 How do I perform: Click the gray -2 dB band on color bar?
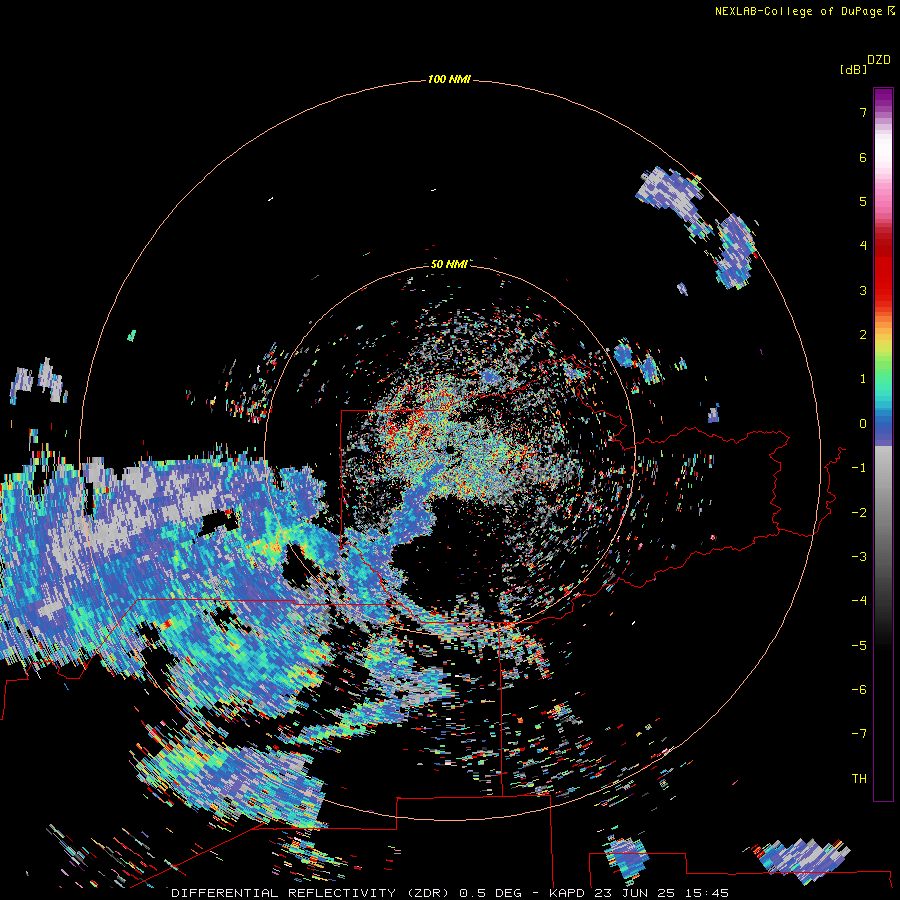[x=883, y=512]
